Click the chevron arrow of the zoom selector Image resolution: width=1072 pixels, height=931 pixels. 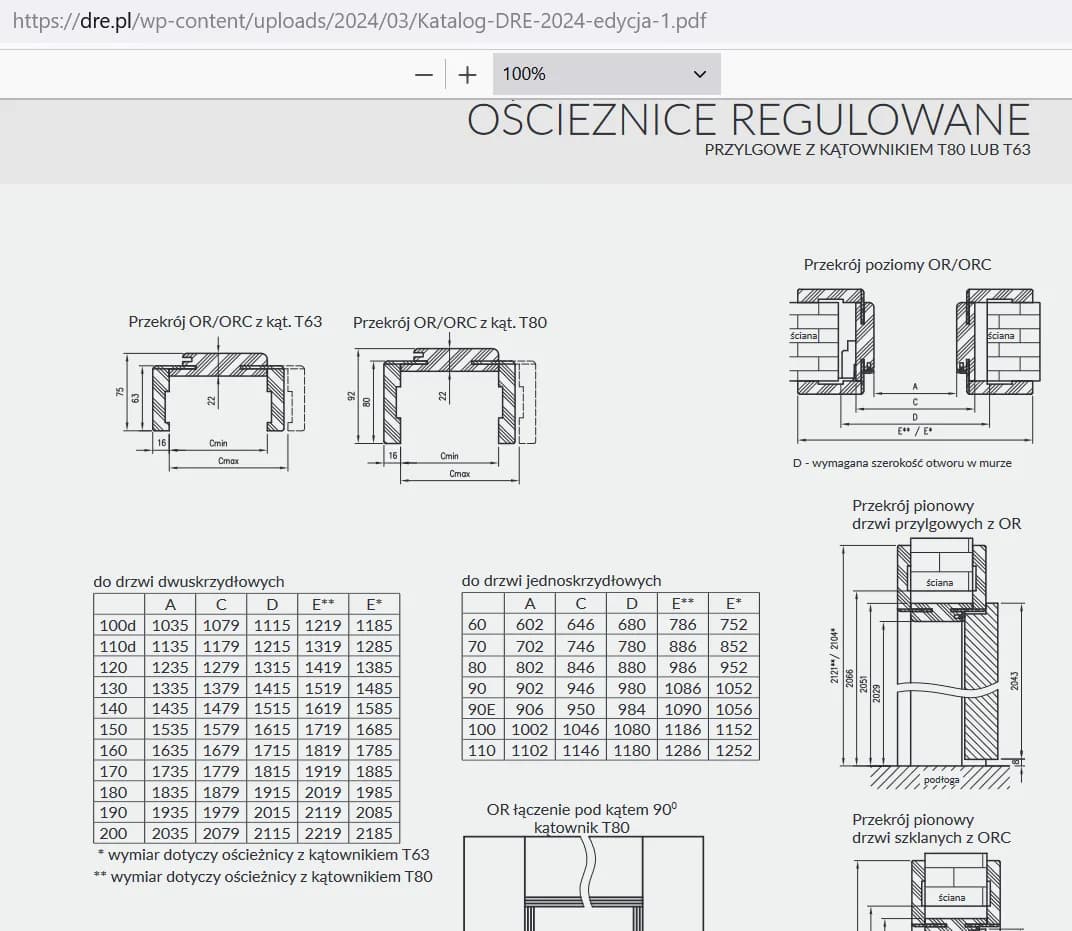click(699, 74)
